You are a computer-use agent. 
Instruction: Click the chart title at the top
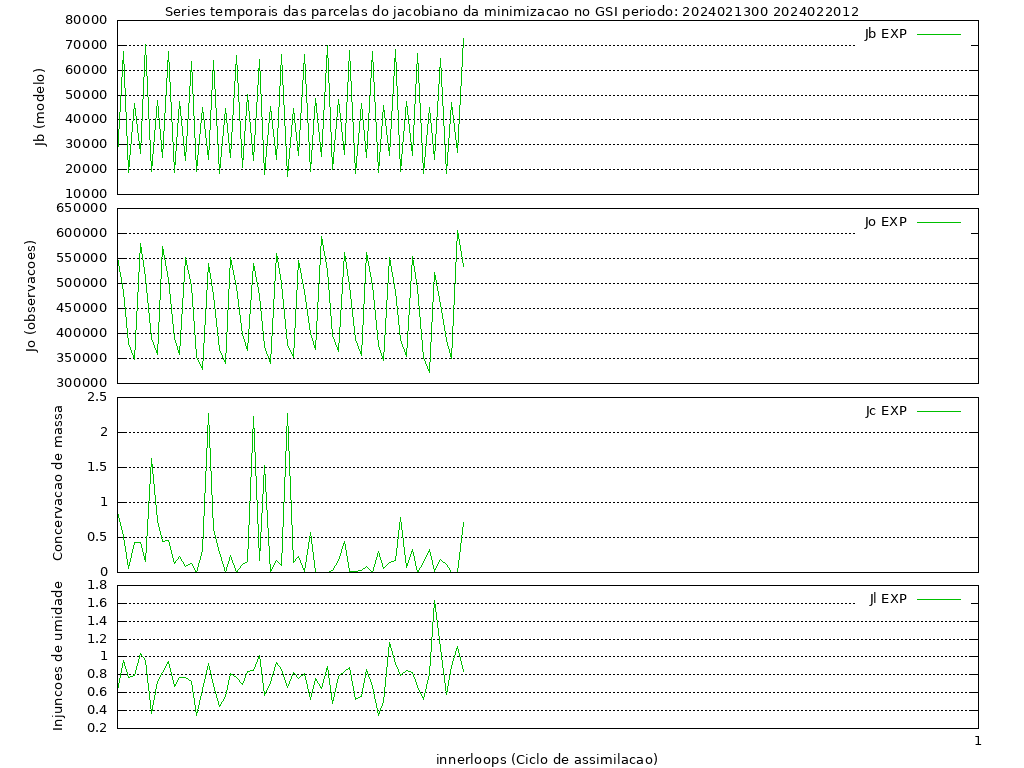[511, 11]
